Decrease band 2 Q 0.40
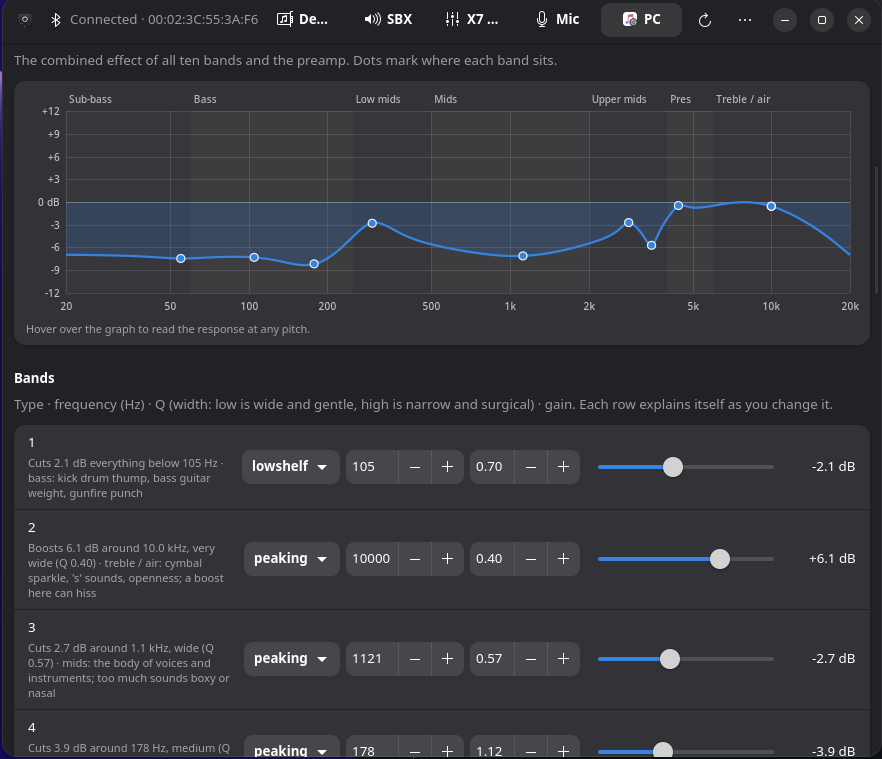Screen dimensions: 882x759 (531, 559)
